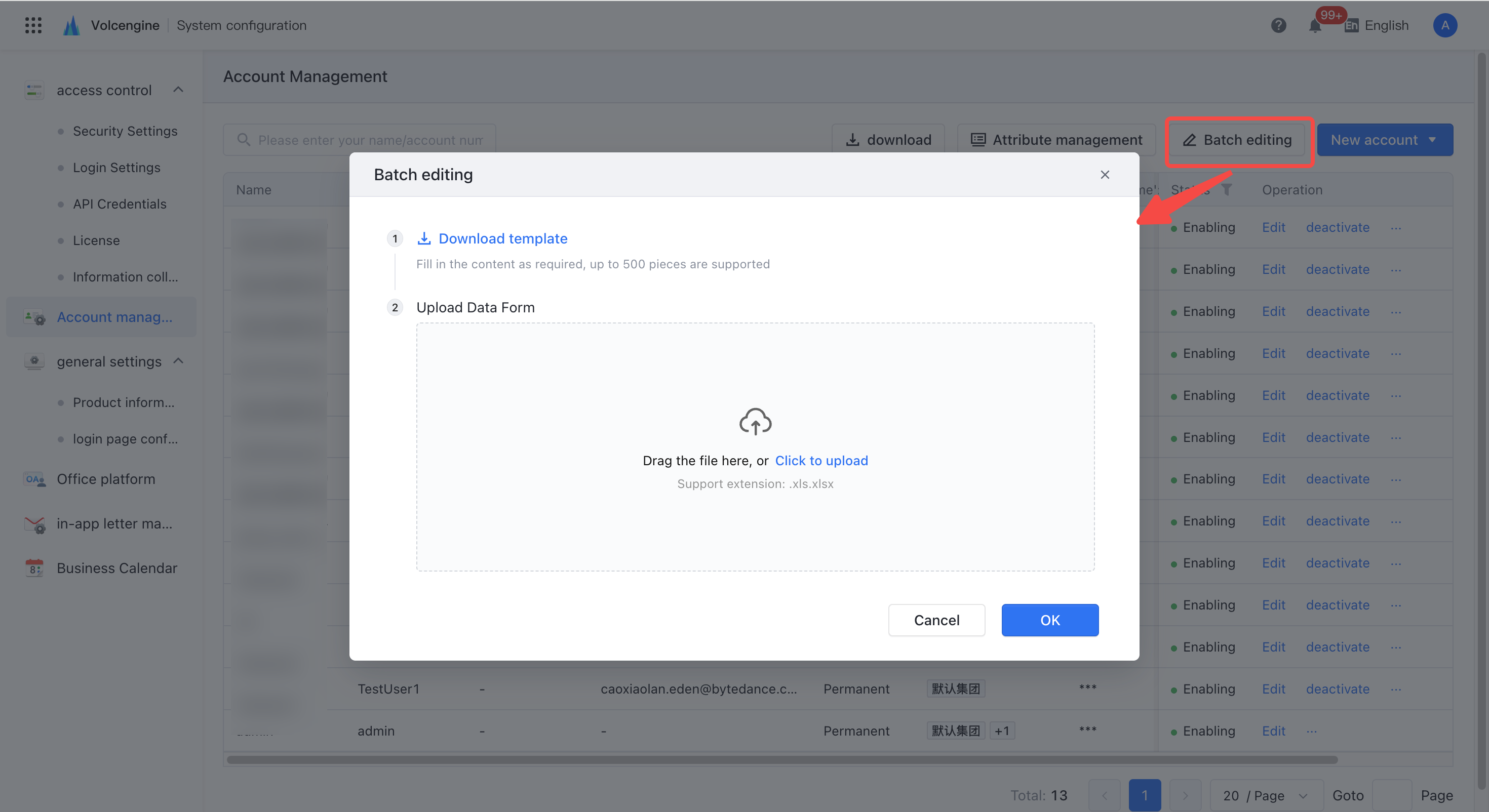Click the Status column filter icon
This screenshot has width=1489, height=812.
click(1226, 189)
